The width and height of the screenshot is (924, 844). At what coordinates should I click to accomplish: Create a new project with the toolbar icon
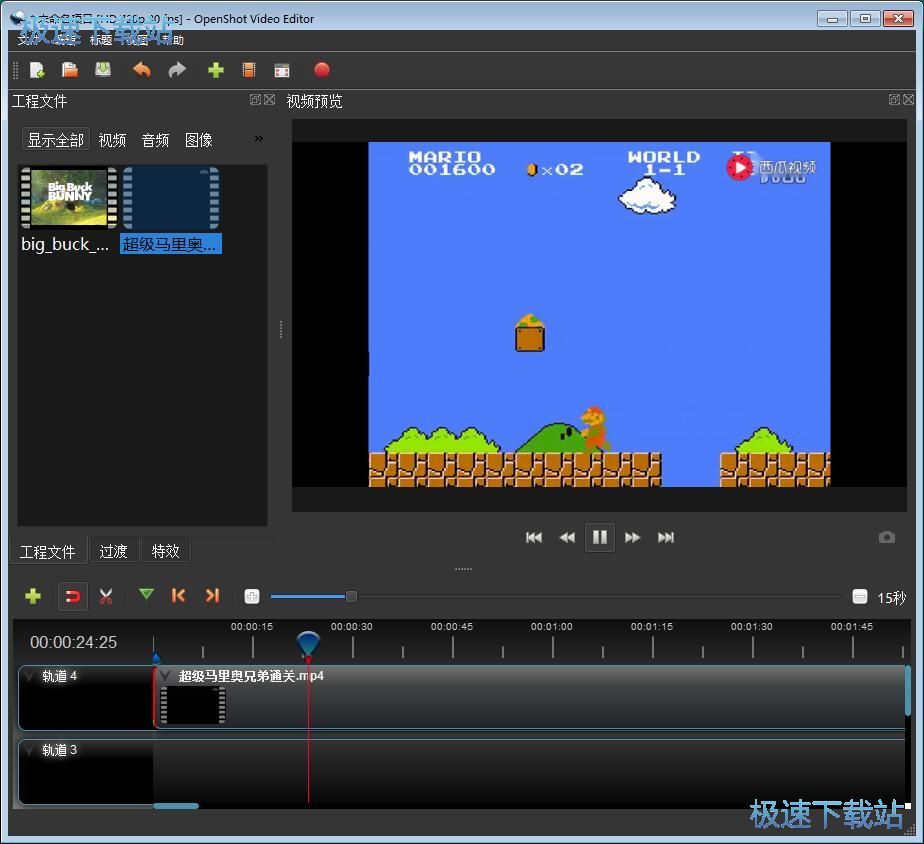click(x=37, y=70)
